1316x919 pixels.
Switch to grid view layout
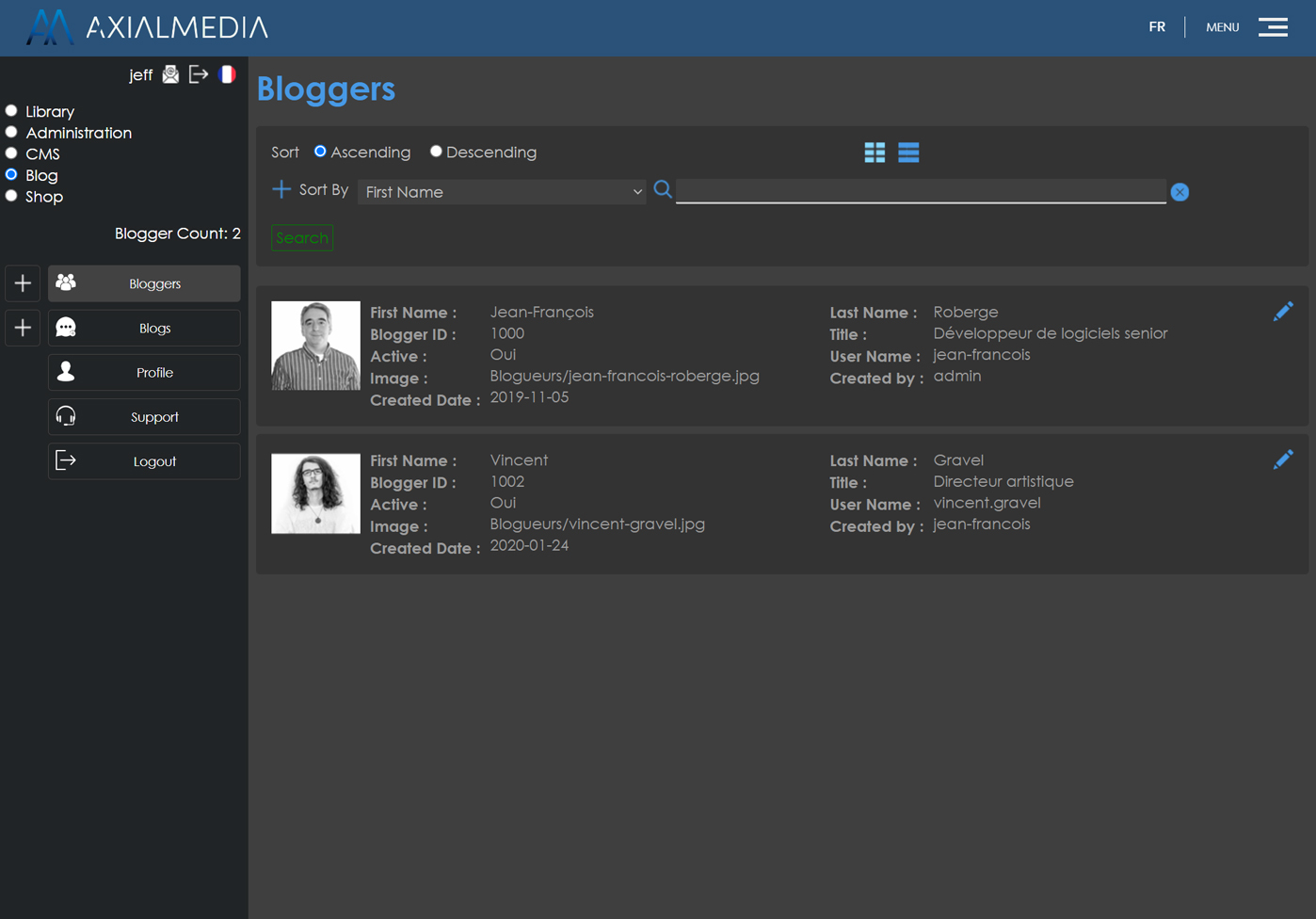point(875,153)
